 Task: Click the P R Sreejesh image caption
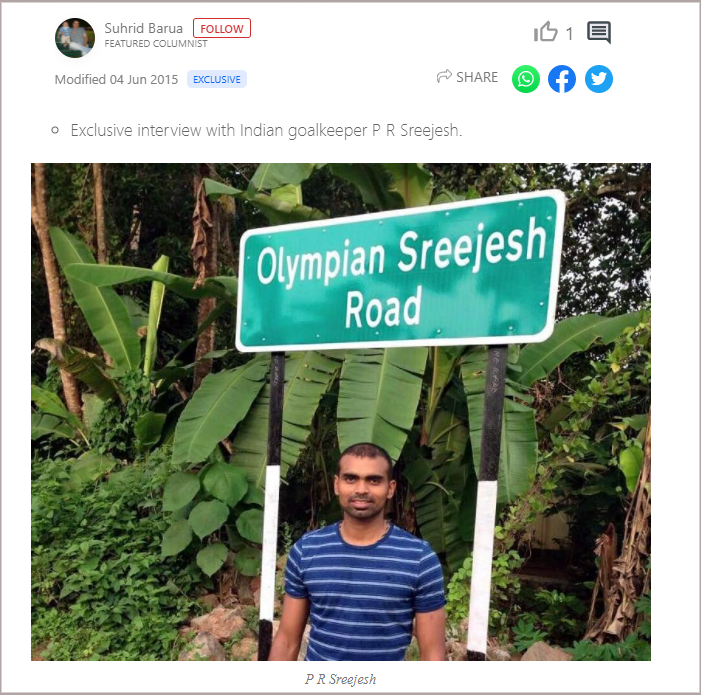click(x=341, y=679)
